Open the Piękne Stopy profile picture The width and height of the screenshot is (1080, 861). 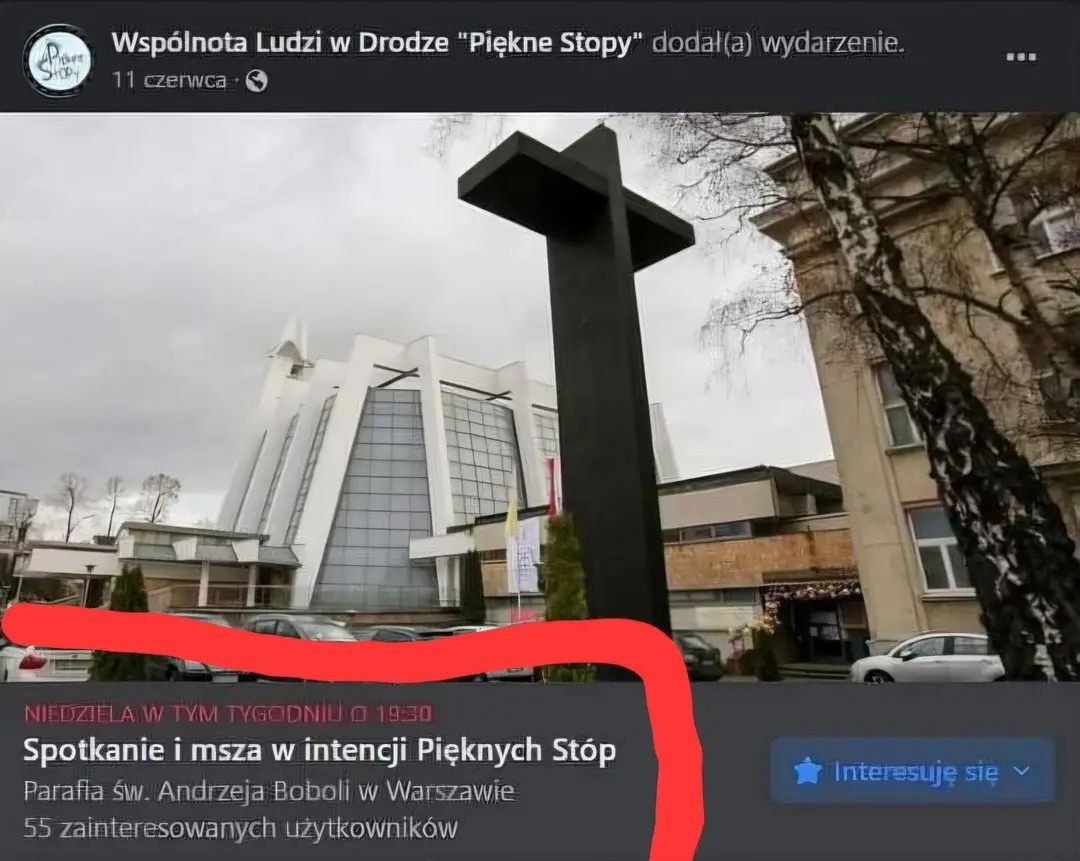click(x=56, y=57)
